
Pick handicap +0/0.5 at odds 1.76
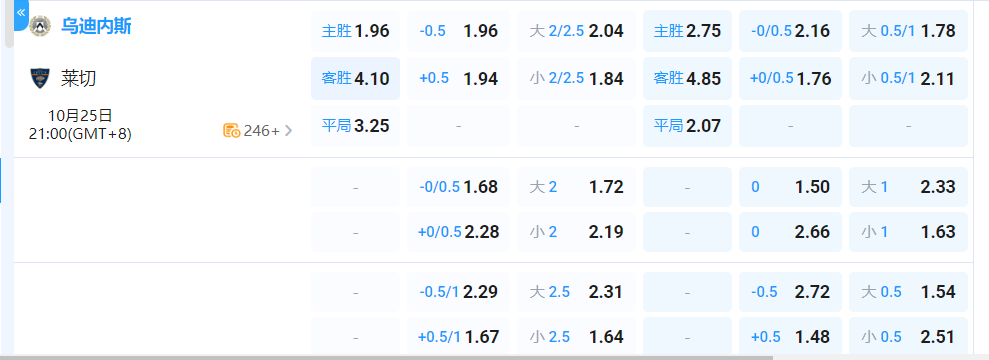pos(790,79)
